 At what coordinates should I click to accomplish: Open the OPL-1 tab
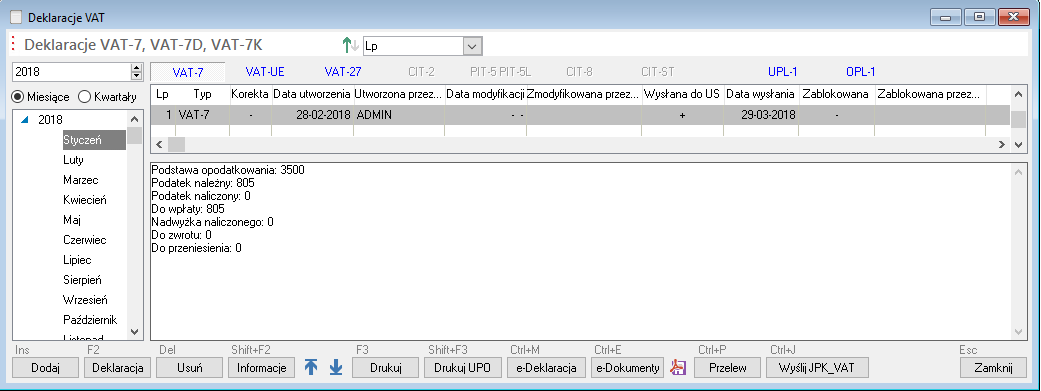[860, 71]
